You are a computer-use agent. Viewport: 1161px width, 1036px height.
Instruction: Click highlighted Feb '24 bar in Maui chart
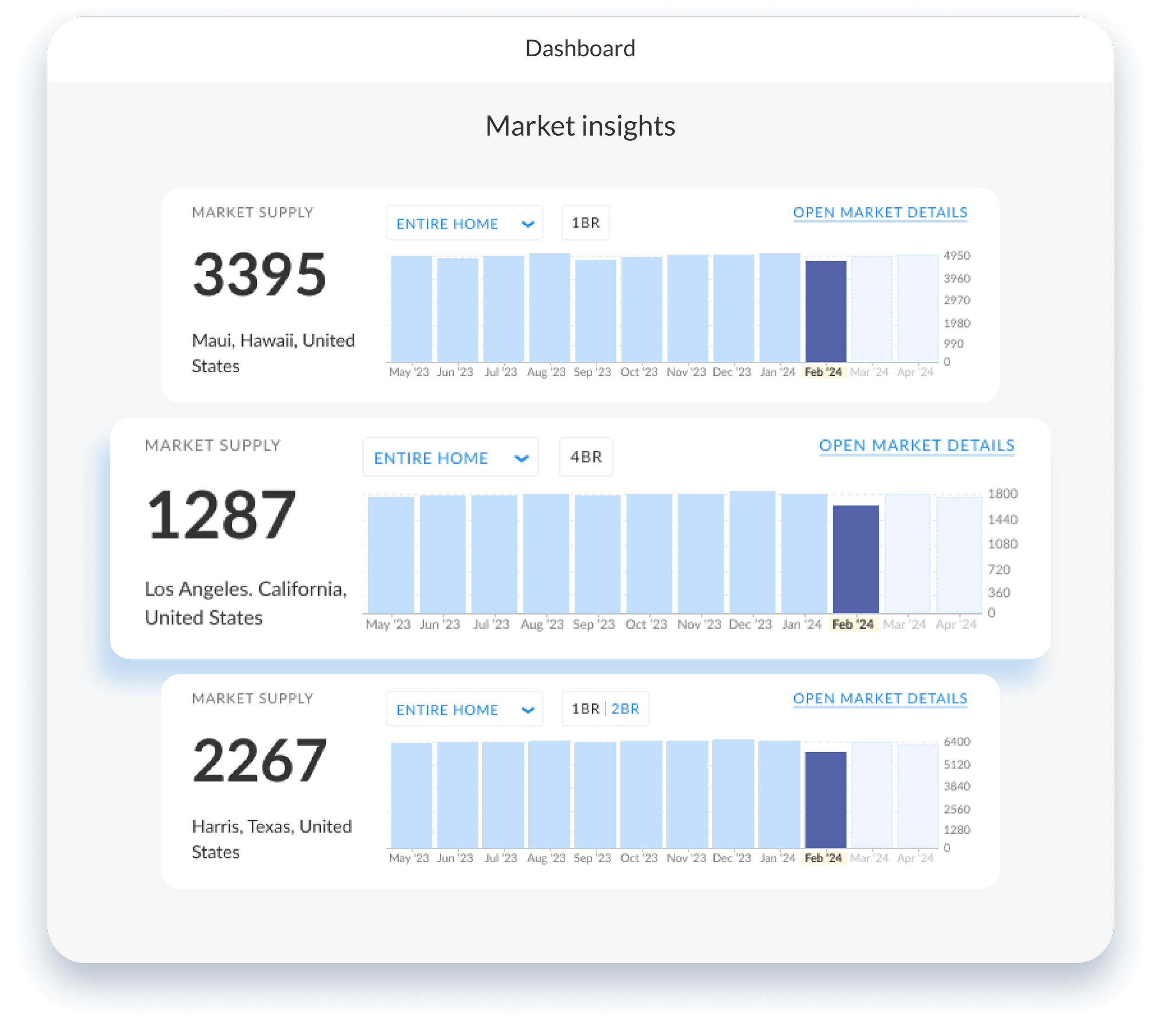(x=826, y=311)
